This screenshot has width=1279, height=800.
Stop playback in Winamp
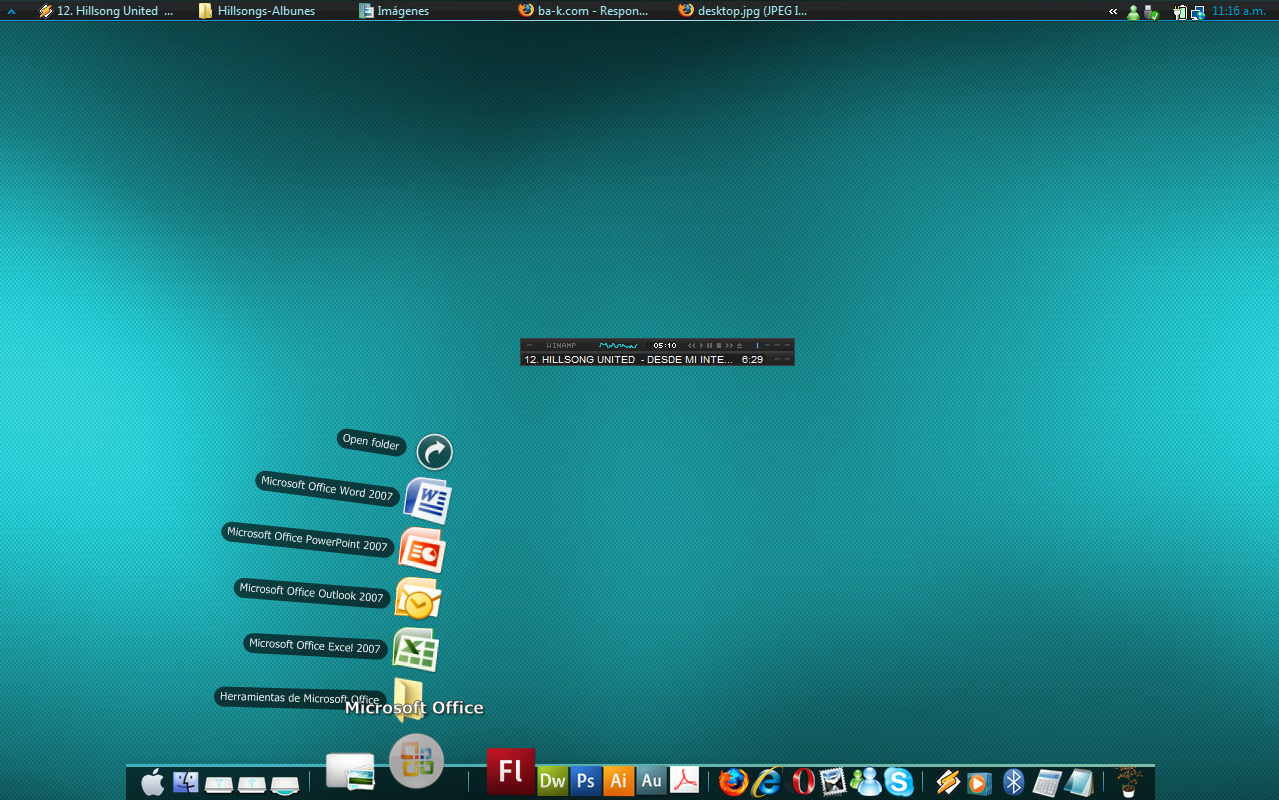719,345
